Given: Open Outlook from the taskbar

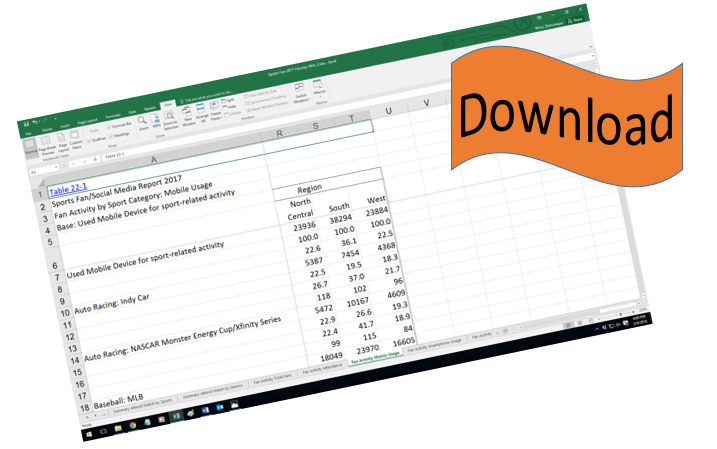Looking at the screenshot, I should coord(220,407).
